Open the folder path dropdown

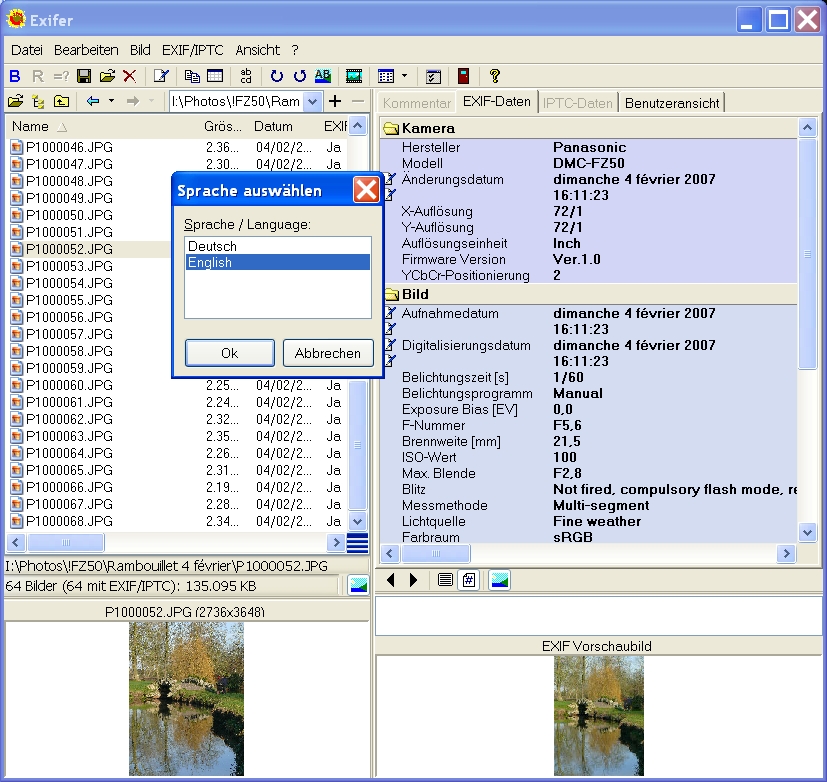(313, 101)
